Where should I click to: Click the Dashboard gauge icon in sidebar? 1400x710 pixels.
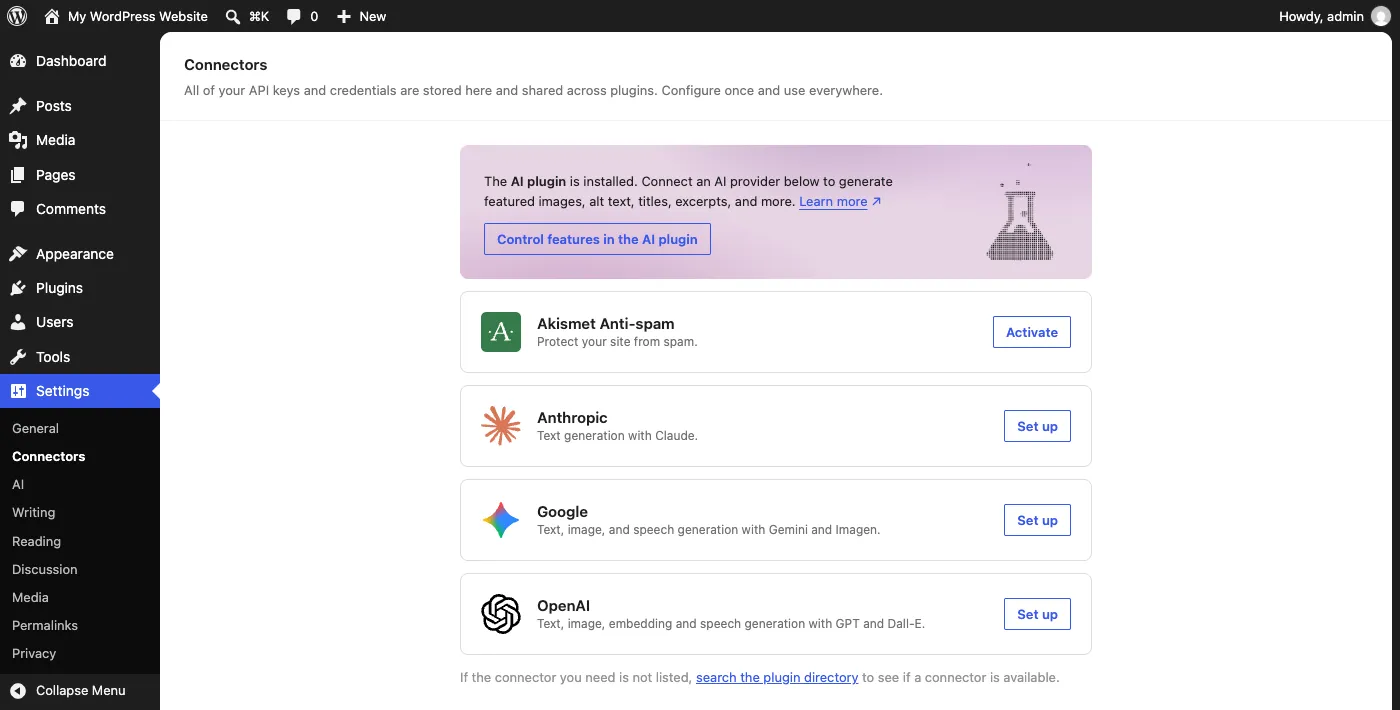pyautogui.click(x=18, y=61)
